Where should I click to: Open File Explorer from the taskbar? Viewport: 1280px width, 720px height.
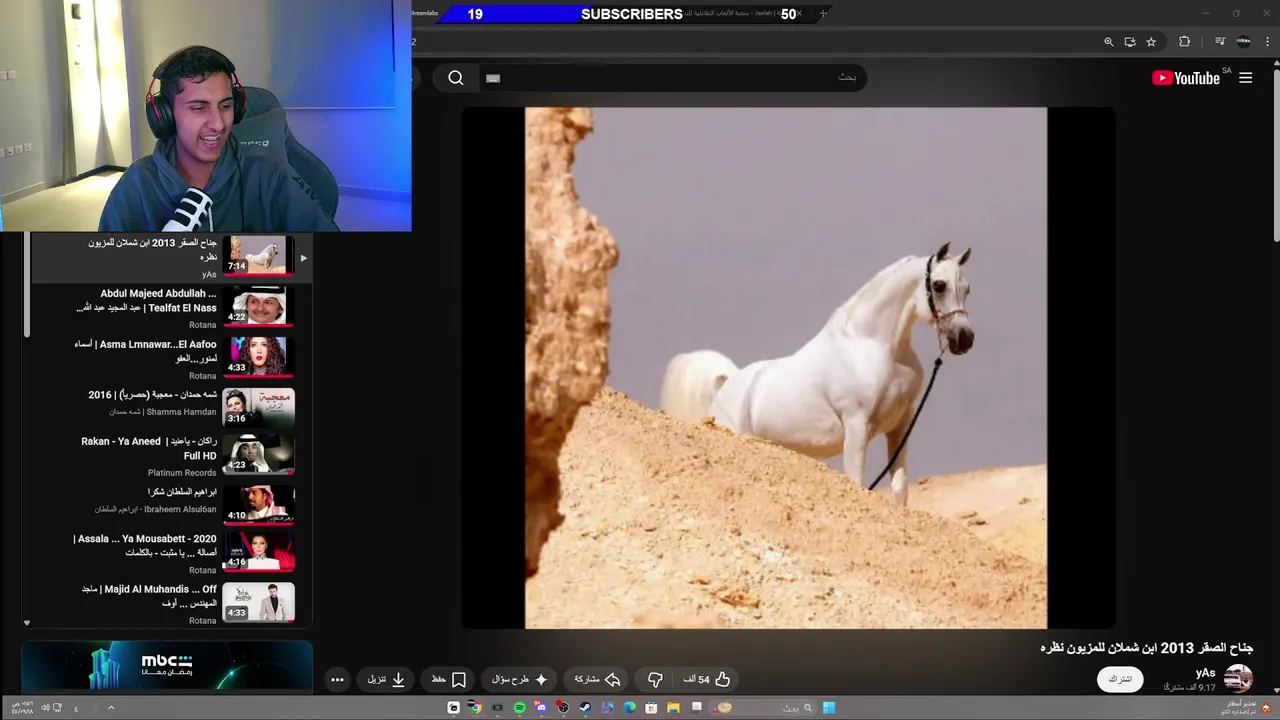coord(673,708)
